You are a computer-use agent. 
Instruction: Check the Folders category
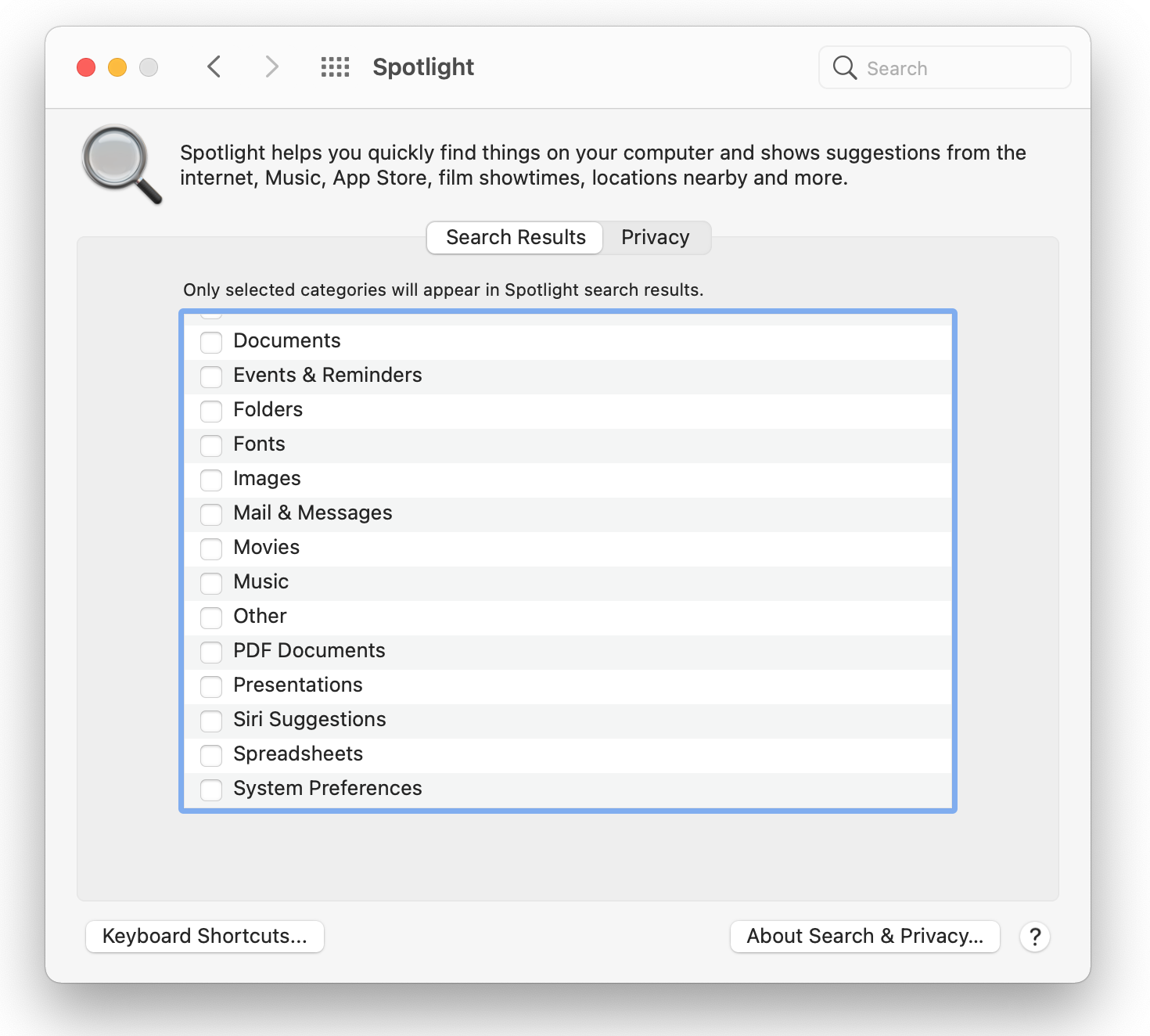click(211, 411)
